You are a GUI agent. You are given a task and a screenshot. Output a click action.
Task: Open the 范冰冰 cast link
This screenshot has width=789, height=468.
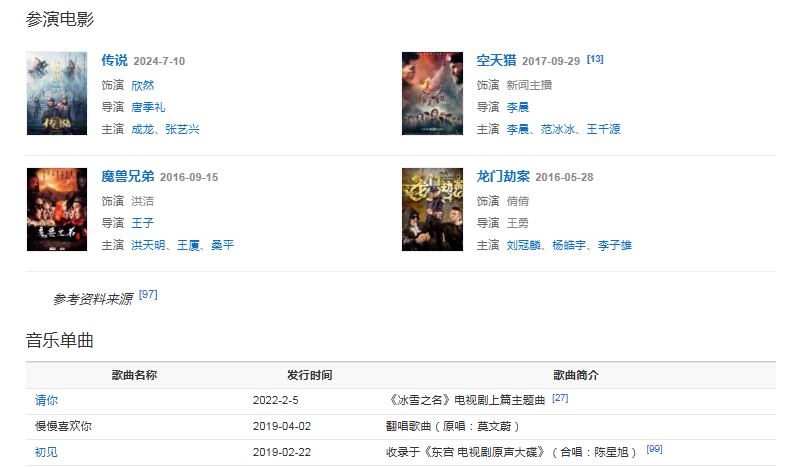(558, 129)
